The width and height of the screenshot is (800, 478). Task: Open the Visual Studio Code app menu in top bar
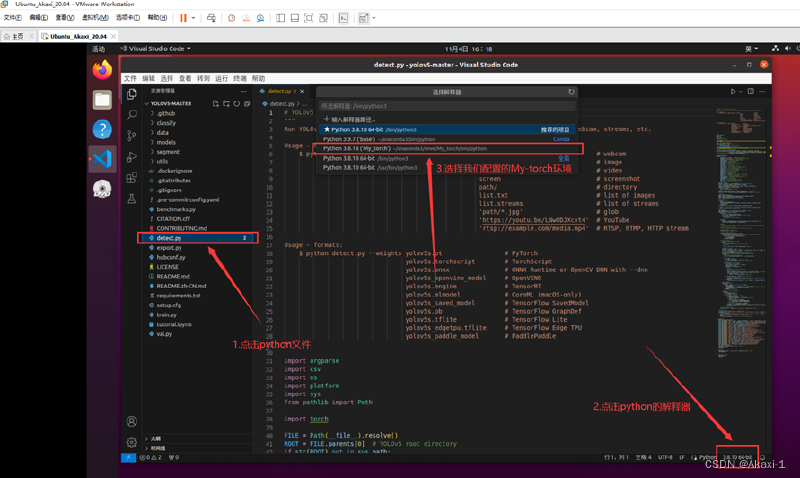click(x=156, y=48)
